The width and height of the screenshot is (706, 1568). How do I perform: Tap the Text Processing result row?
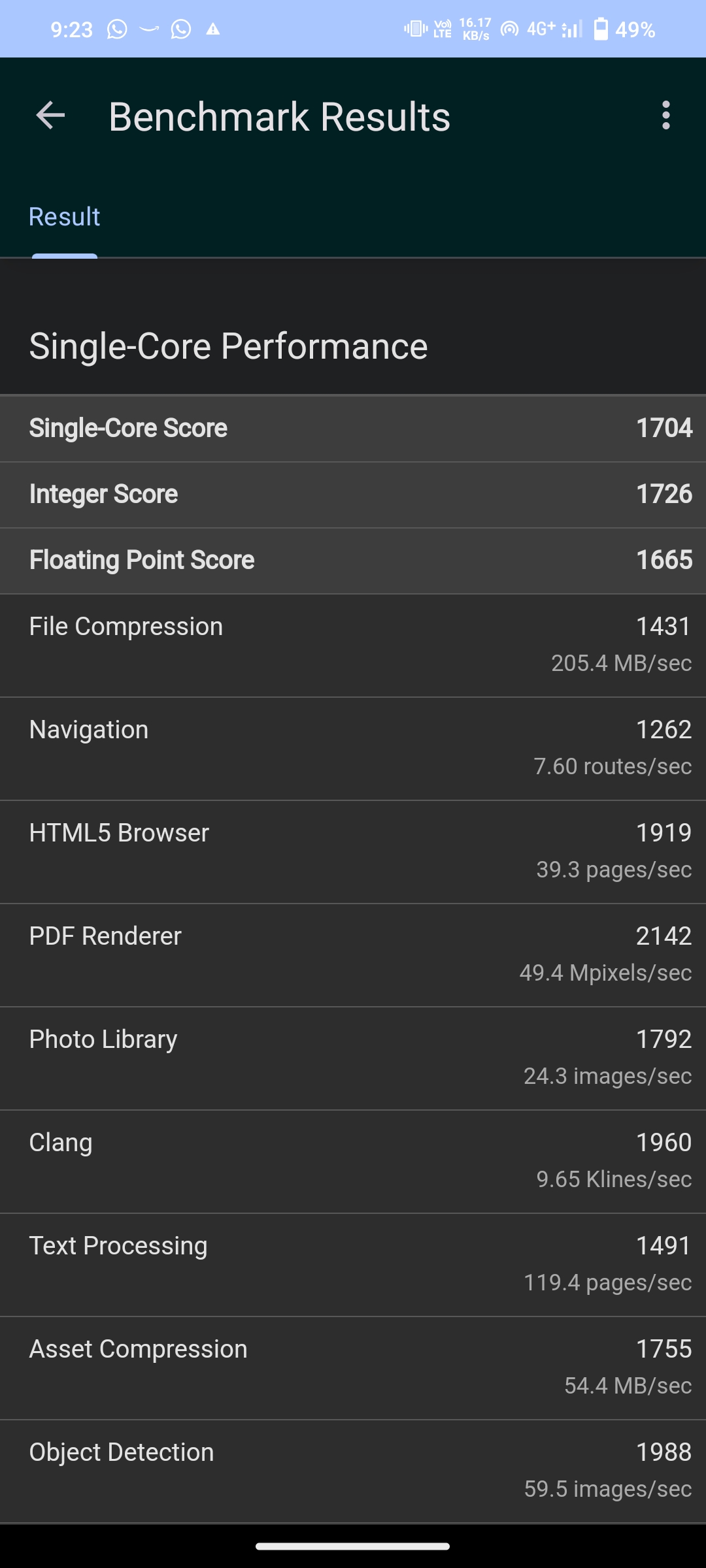pos(353,1264)
